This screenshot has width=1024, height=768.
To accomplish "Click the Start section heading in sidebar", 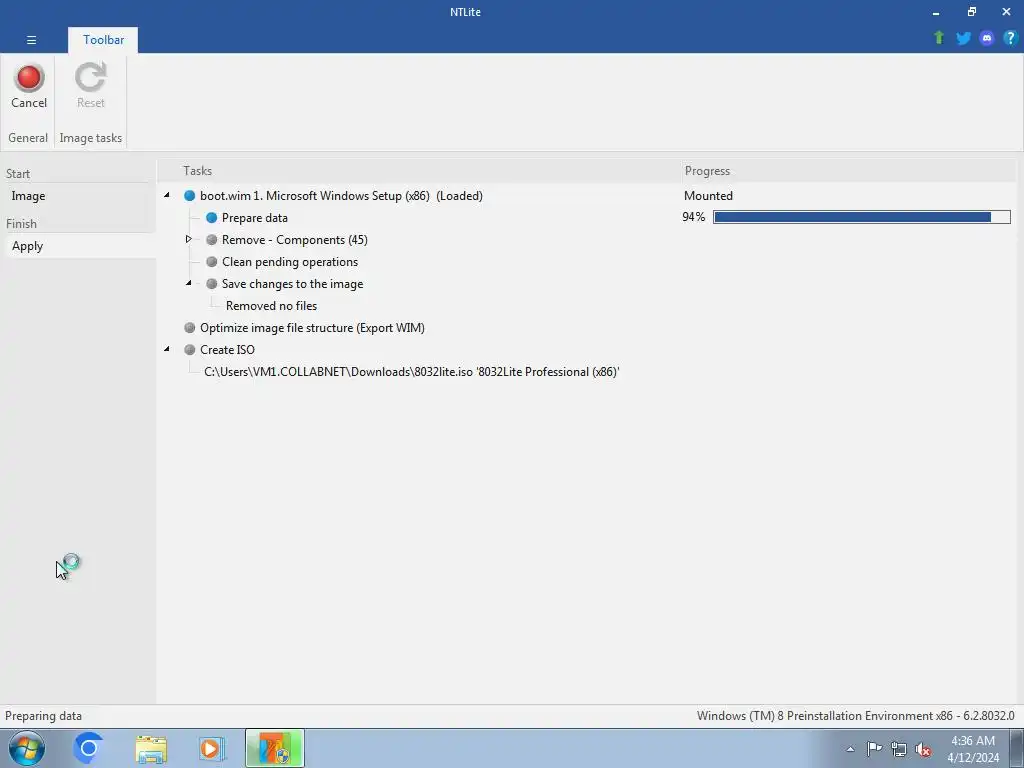I will click(x=18, y=174).
